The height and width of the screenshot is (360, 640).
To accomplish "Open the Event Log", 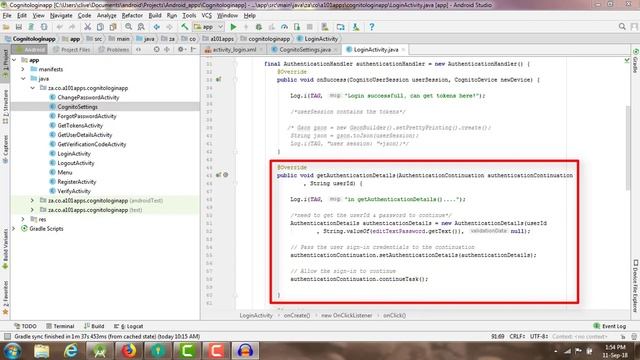I will (x=610, y=326).
